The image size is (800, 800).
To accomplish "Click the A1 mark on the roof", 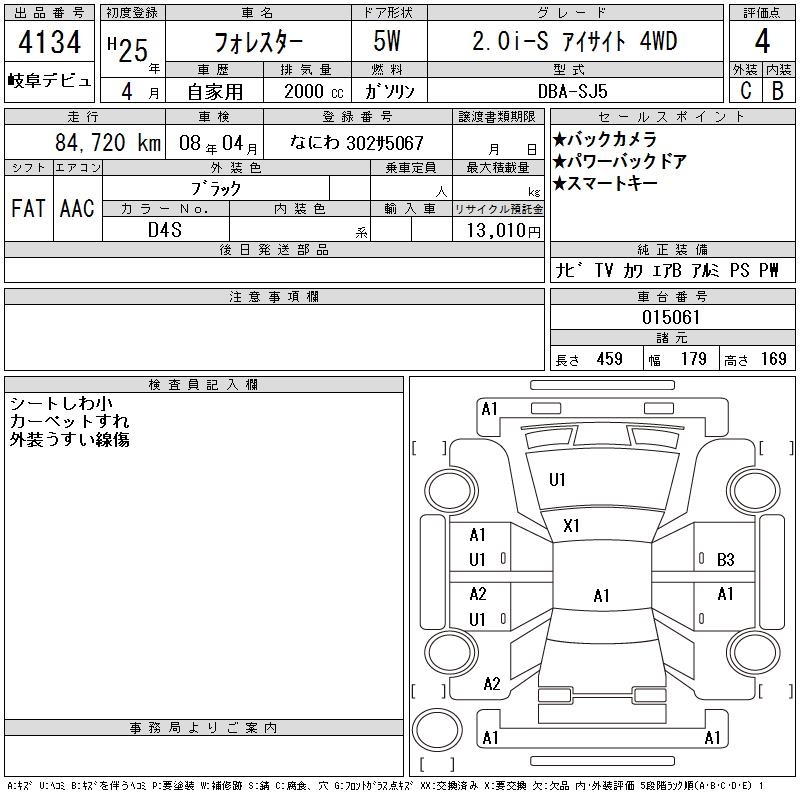I will (x=602, y=595).
